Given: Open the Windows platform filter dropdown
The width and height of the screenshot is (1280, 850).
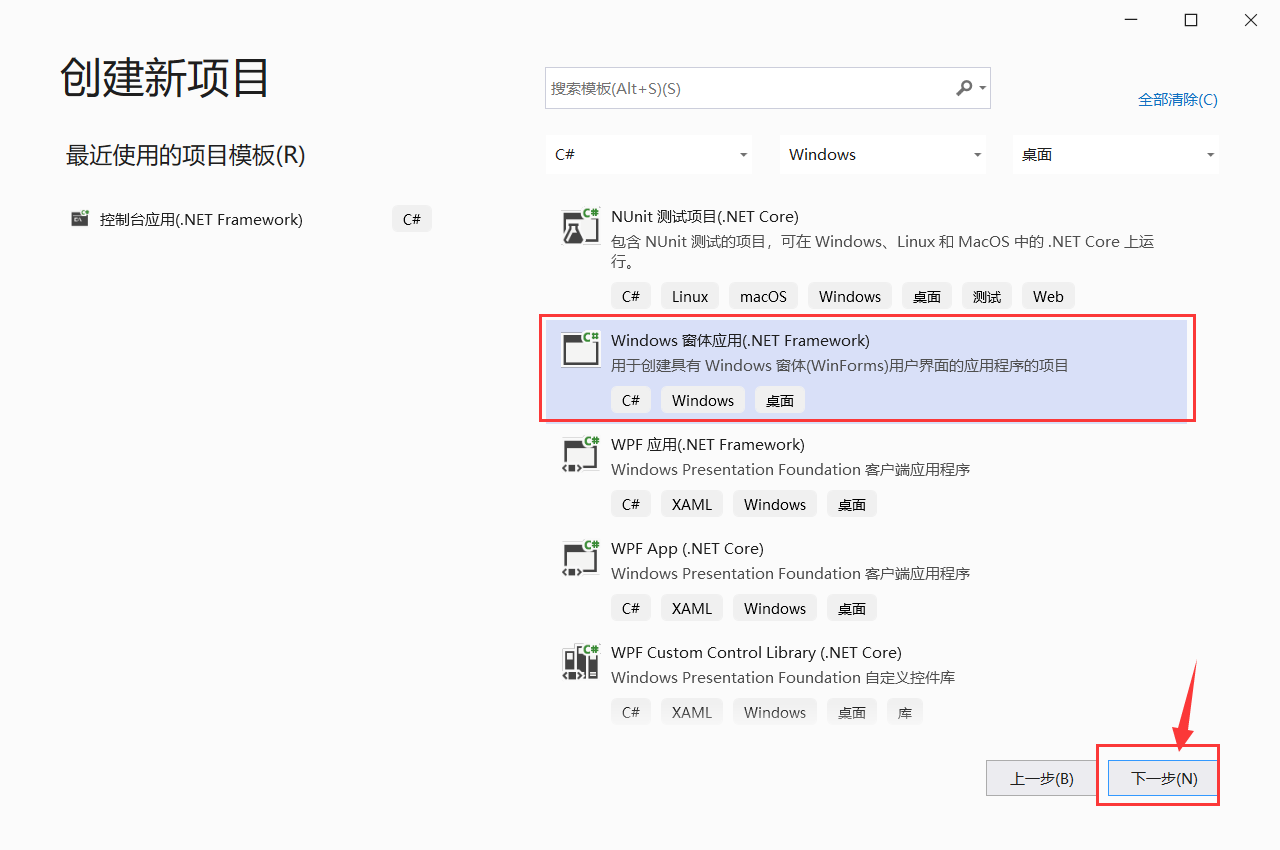Looking at the screenshot, I should point(883,154).
